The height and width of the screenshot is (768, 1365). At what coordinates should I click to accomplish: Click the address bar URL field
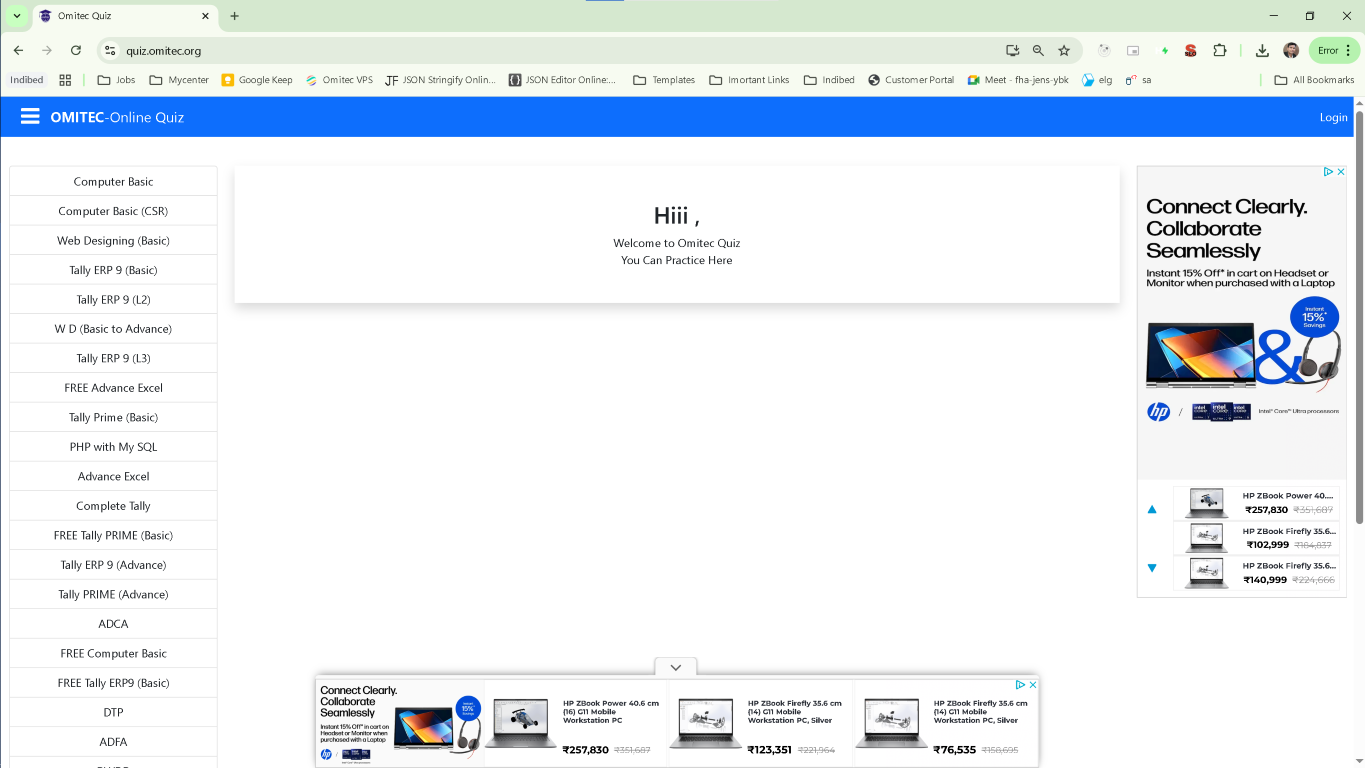pos(500,50)
